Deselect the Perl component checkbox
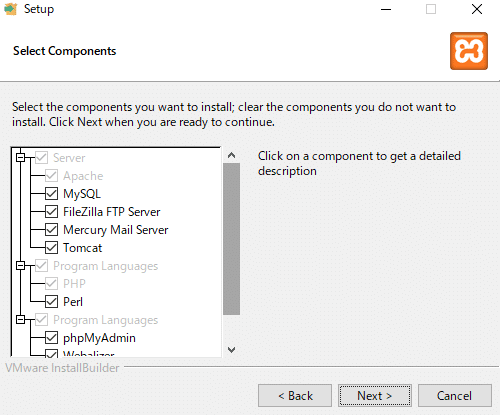The image size is (500, 415). [x=51, y=302]
